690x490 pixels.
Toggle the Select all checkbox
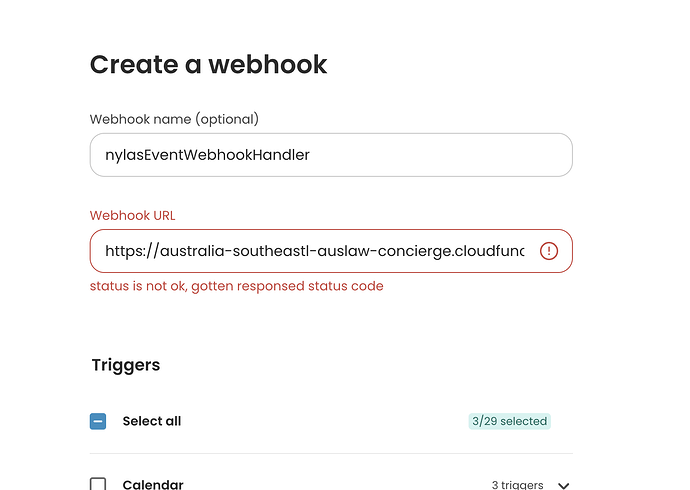[x=98, y=421]
